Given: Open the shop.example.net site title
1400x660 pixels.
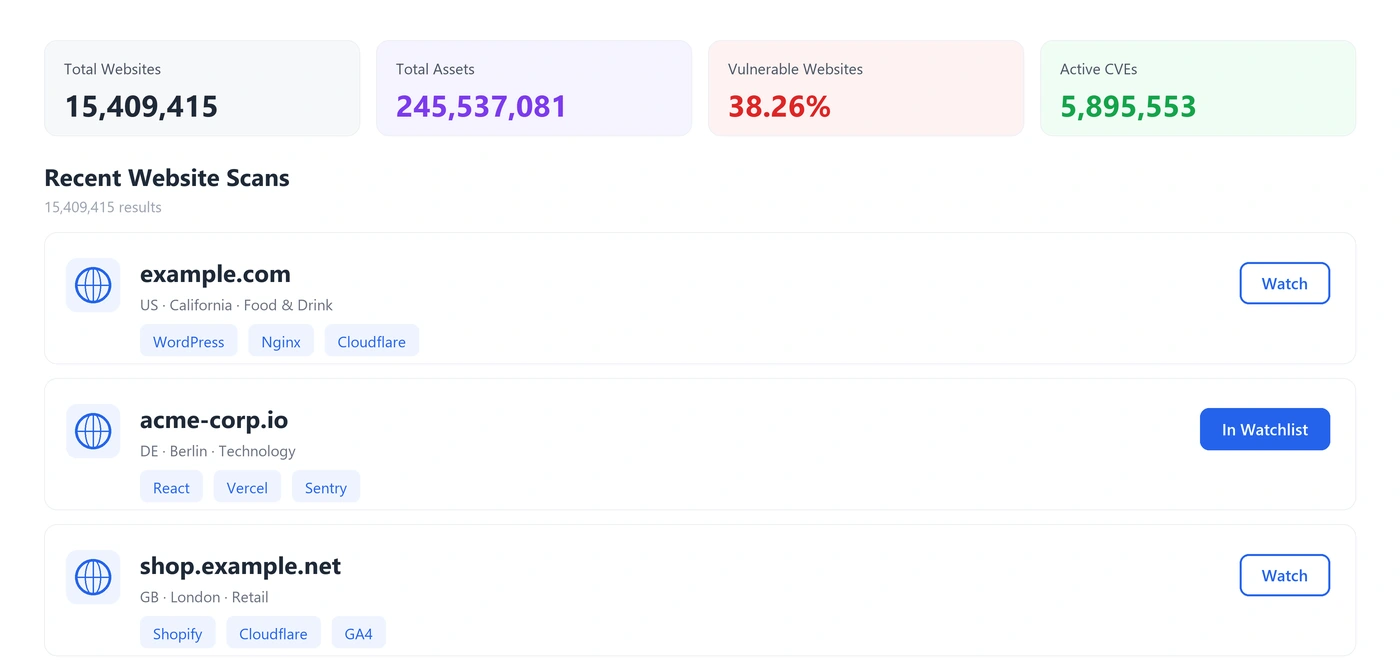Looking at the screenshot, I should [240, 565].
